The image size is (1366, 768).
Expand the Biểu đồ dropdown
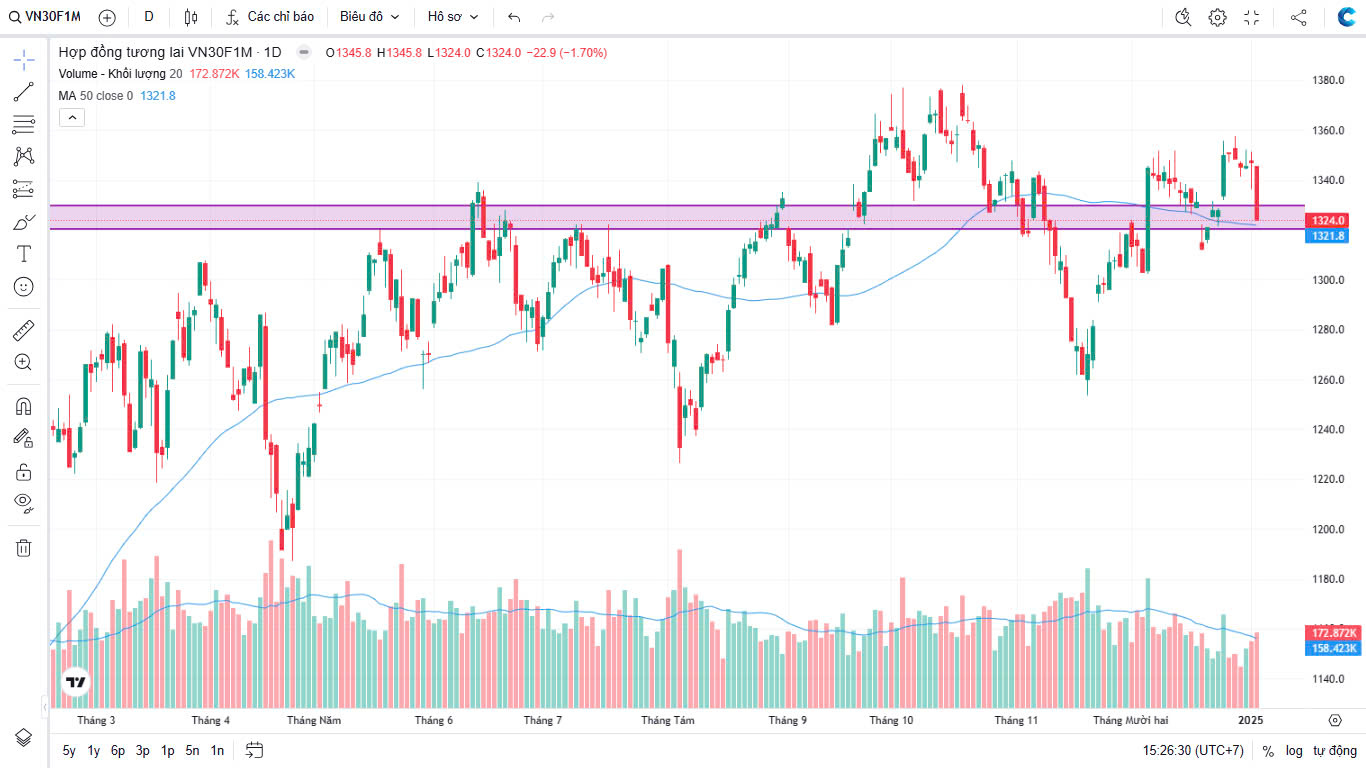[x=369, y=17]
